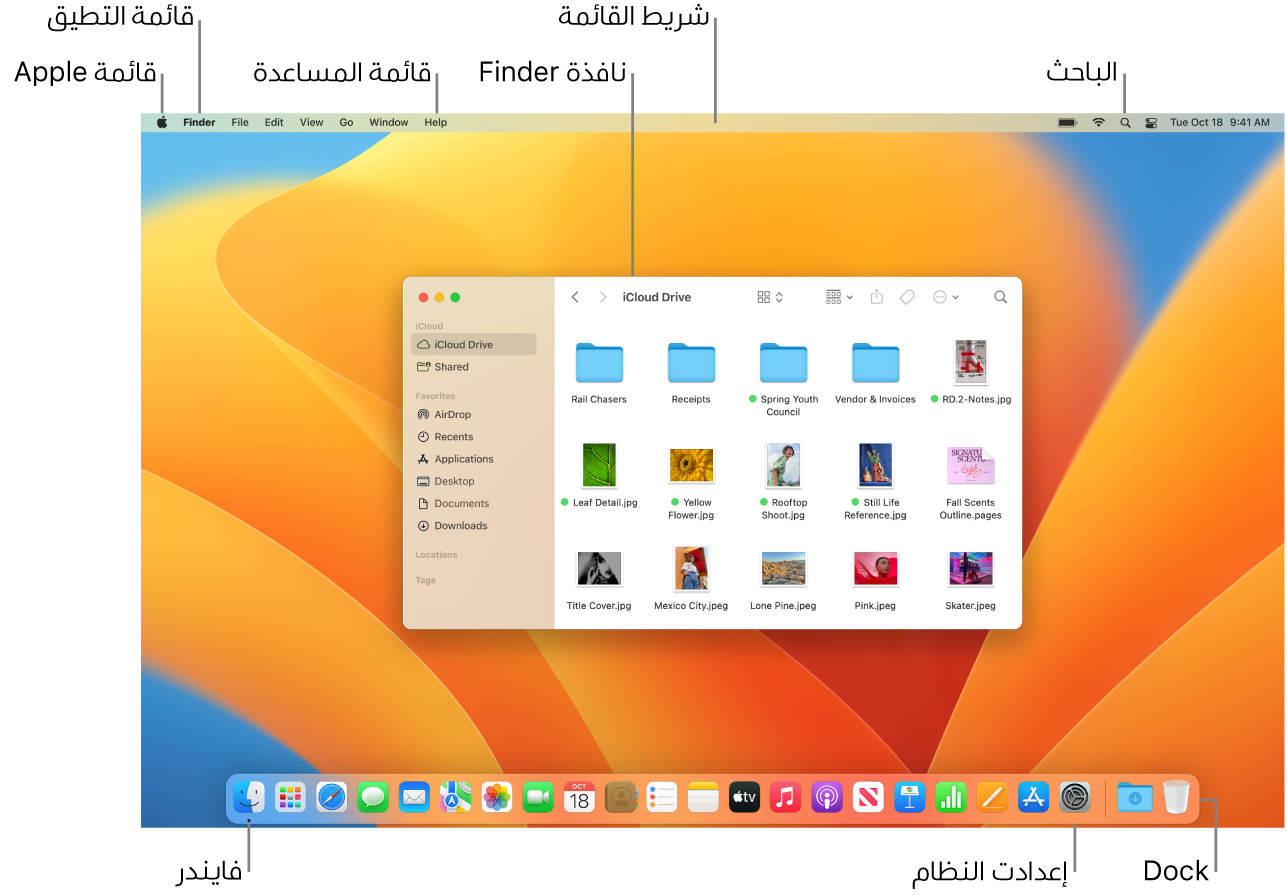The width and height of the screenshot is (1287, 896).
Task: Select the Vendor & Invoices folder
Action: (x=876, y=371)
